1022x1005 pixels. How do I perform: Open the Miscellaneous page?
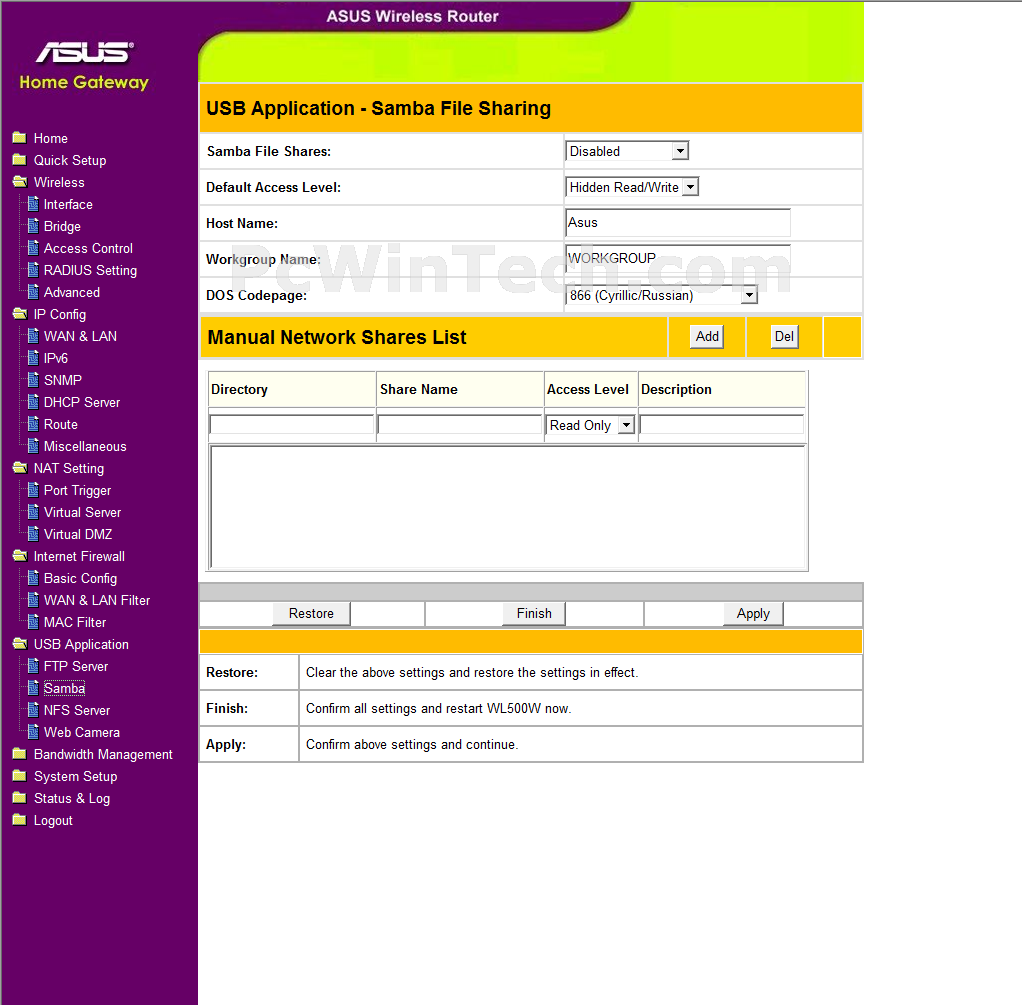point(85,446)
